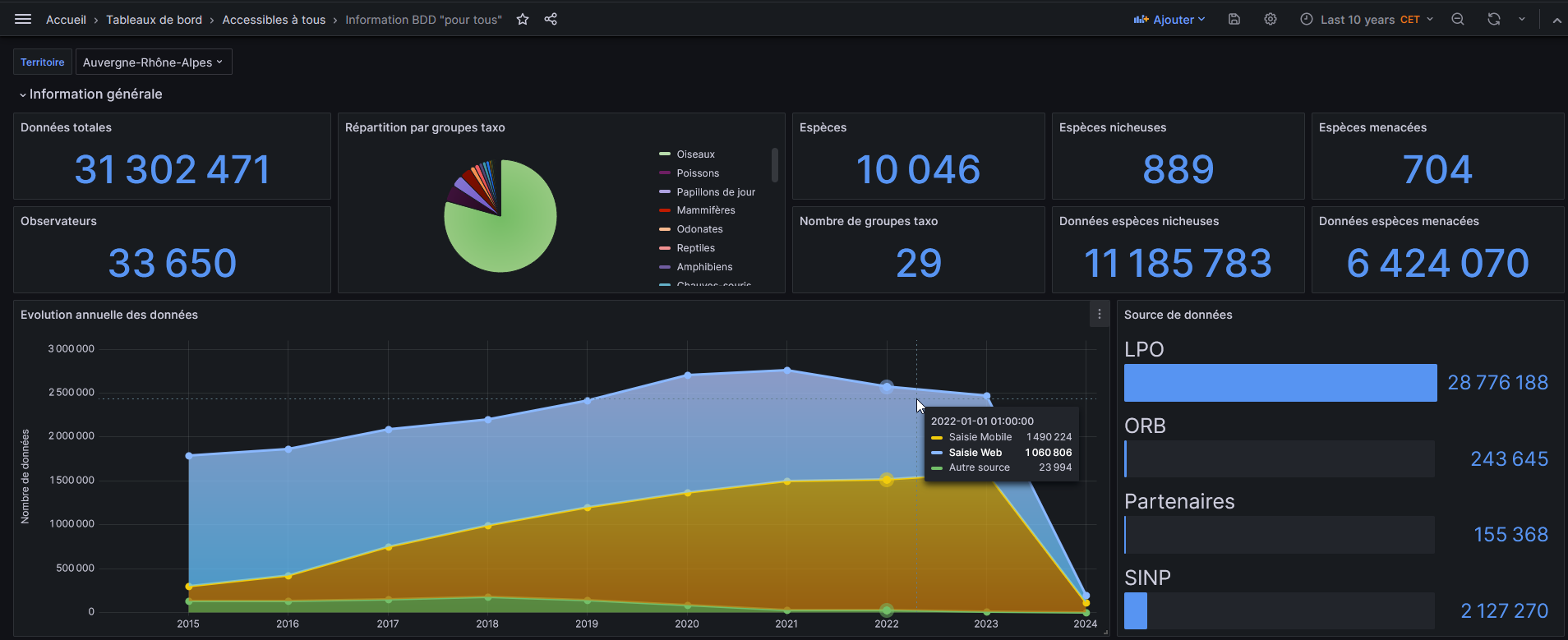Open the auto-refresh interval dropdown
This screenshot has width=1568, height=640.
[x=1522, y=19]
